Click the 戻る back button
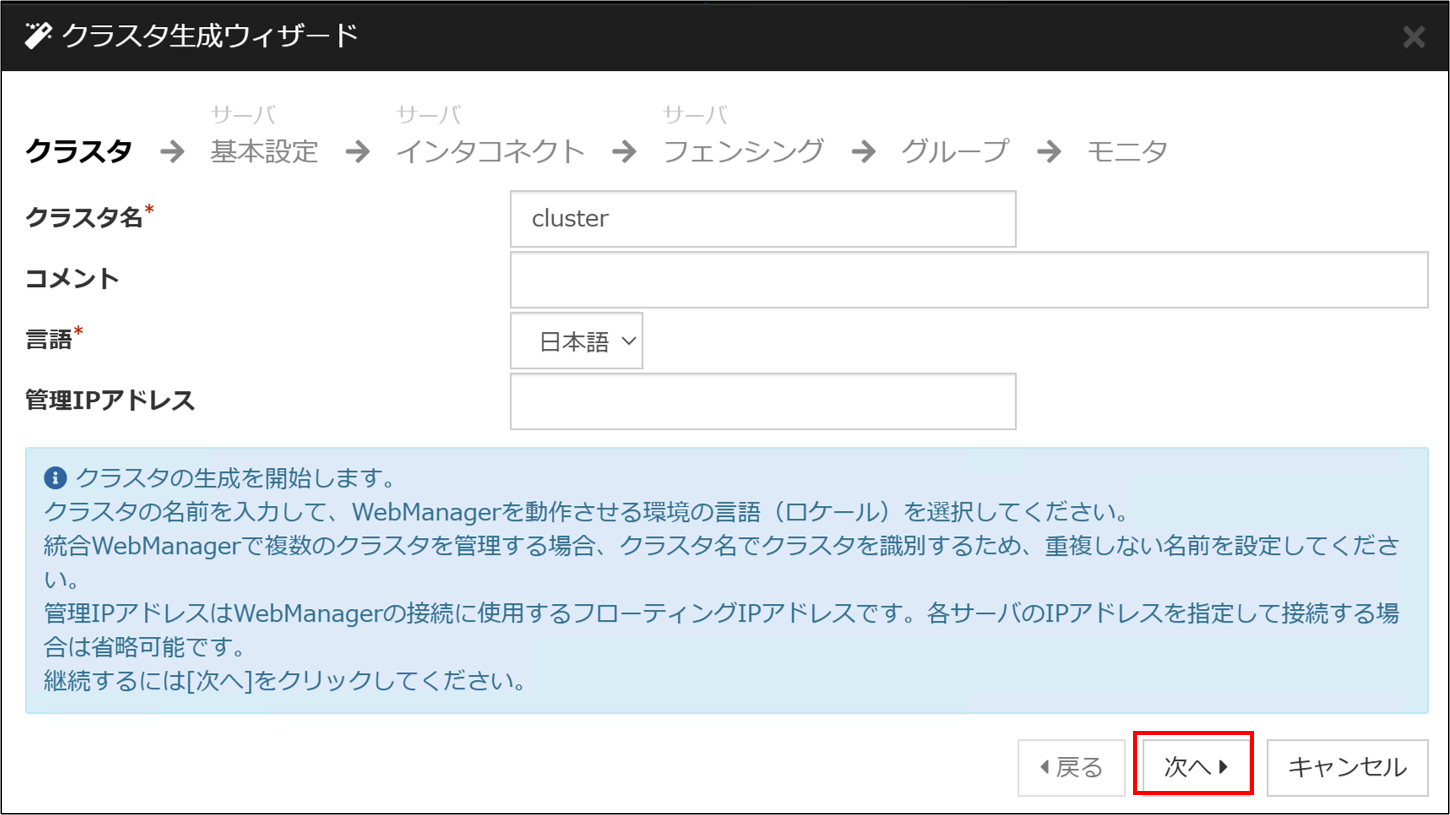1450x815 pixels. coord(1071,767)
